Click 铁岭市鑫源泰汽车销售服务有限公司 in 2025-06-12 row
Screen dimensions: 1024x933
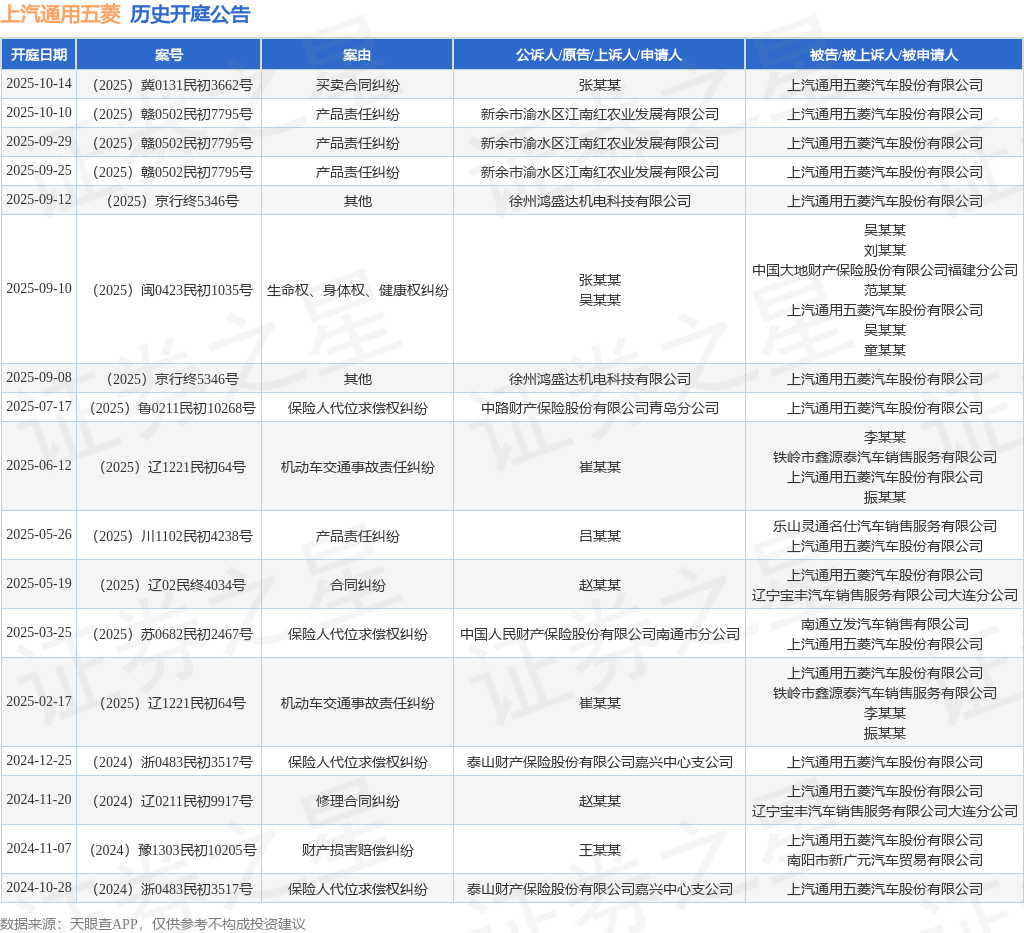pos(884,457)
